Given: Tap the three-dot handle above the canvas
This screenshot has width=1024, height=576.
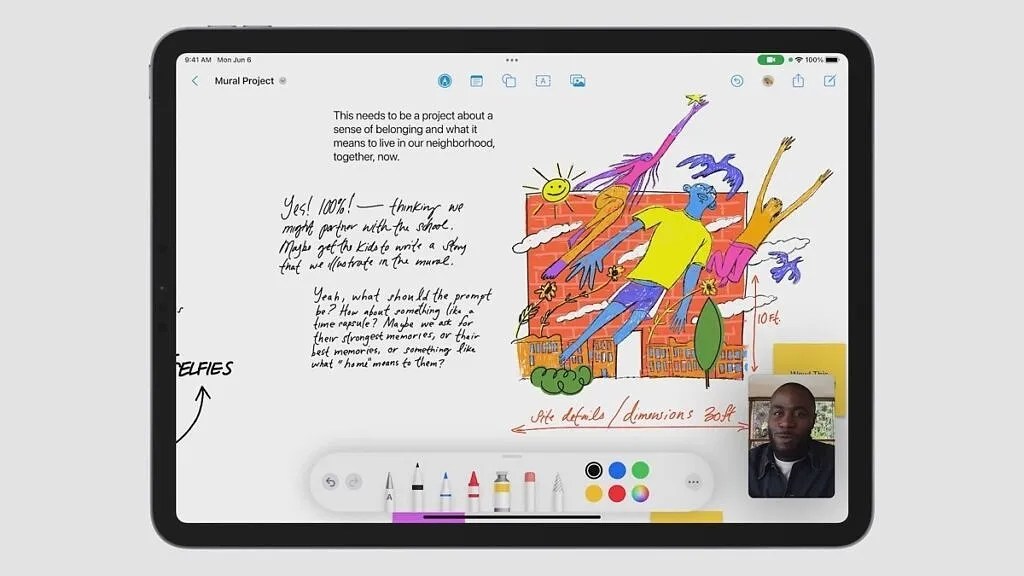Looking at the screenshot, I should (512, 60).
